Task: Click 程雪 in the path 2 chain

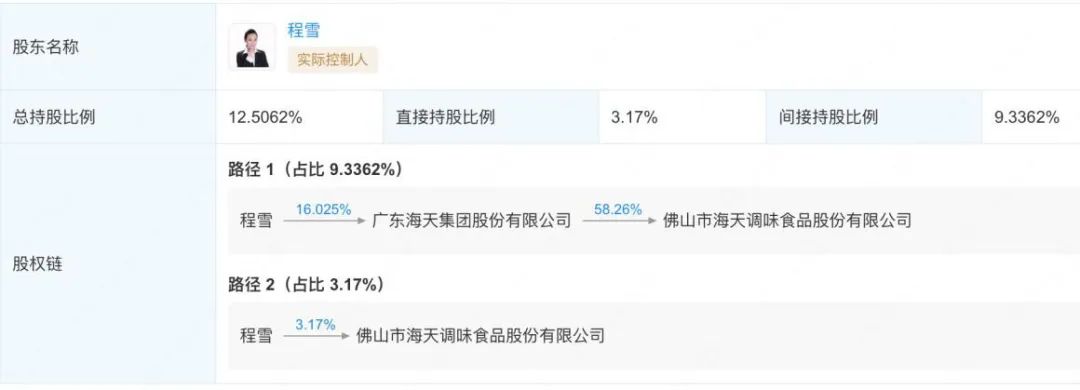Action: tap(256, 336)
